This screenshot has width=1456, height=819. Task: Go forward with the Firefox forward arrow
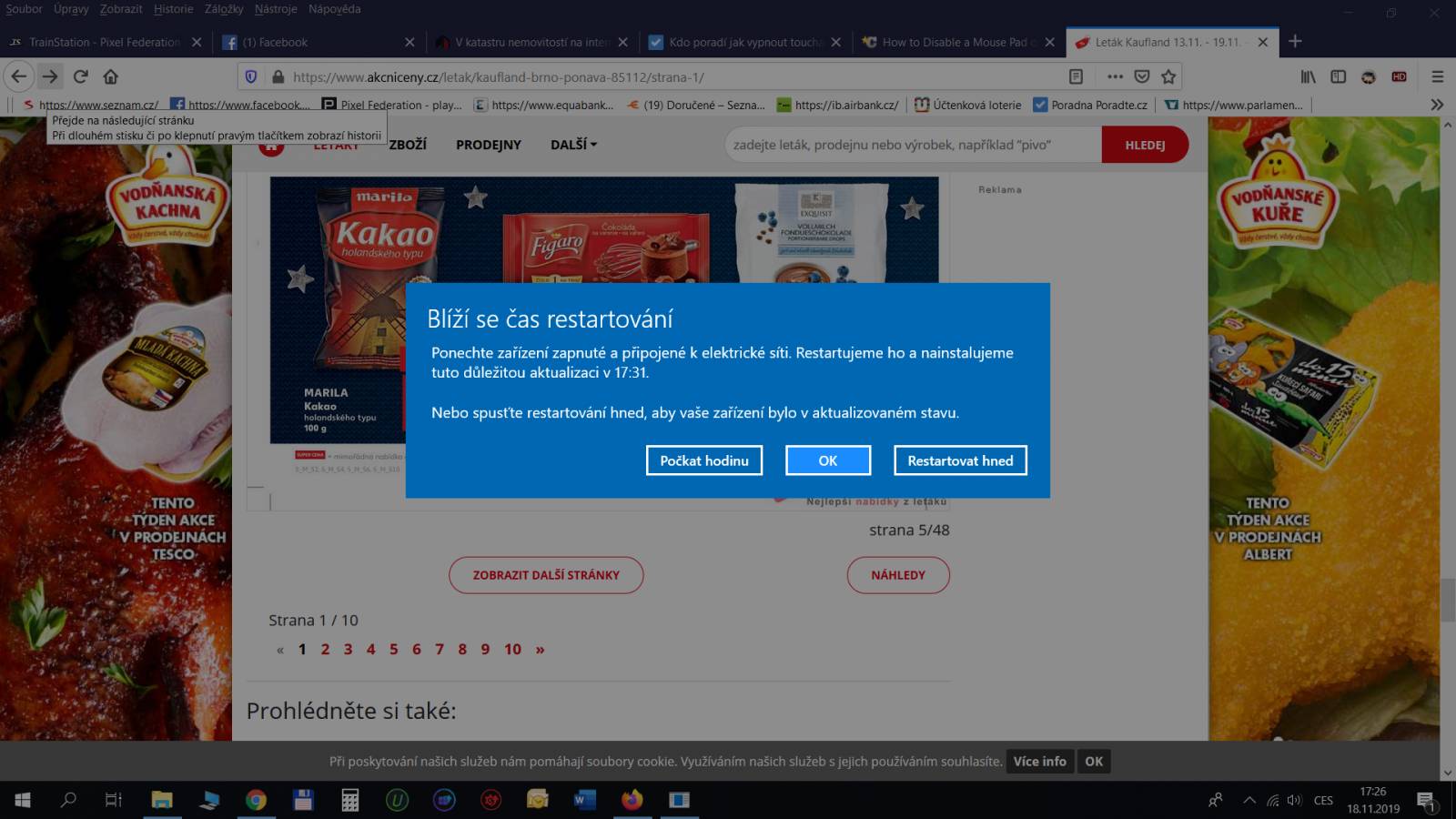50,76
